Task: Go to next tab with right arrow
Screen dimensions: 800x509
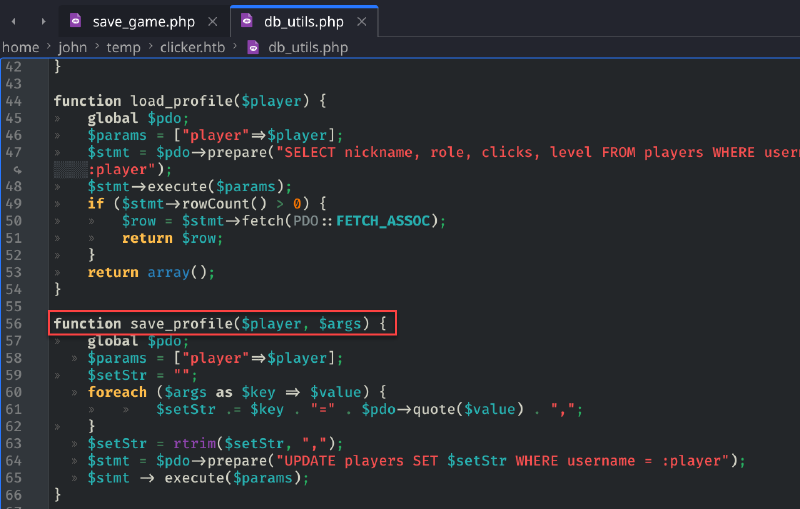Action: [43, 21]
